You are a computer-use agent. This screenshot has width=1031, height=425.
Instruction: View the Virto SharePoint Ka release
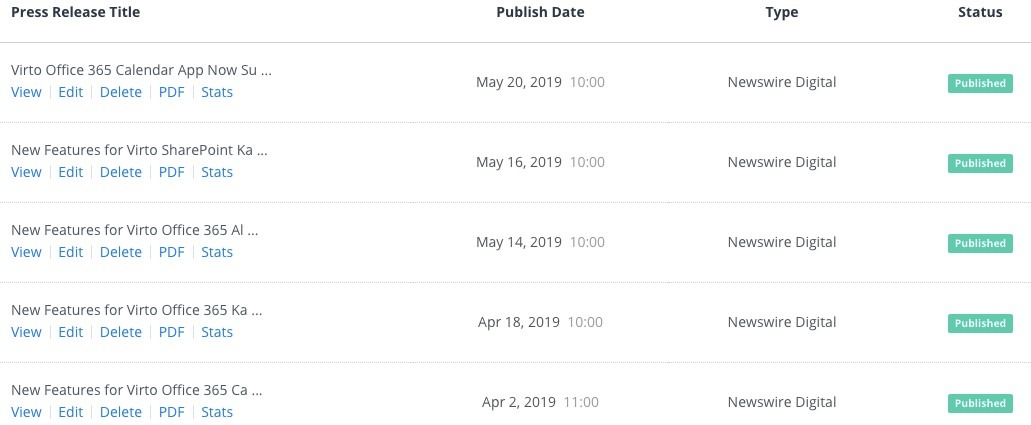tap(26, 172)
